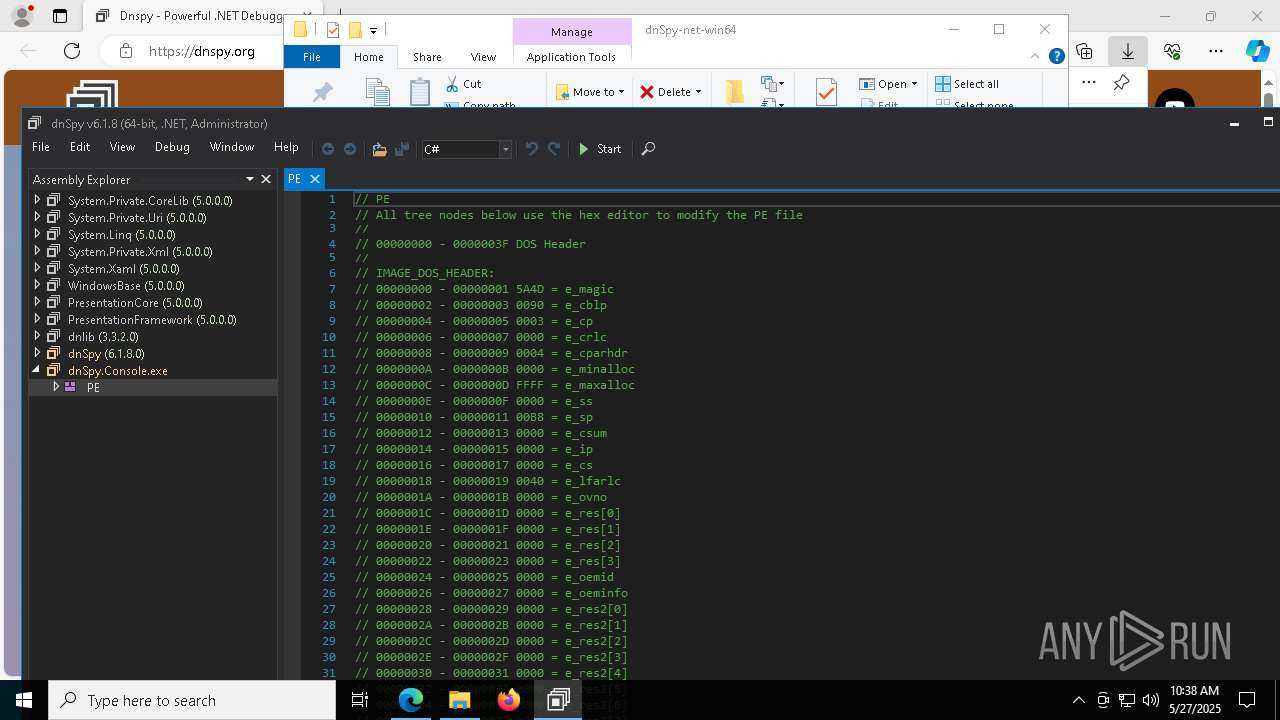This screenshot has height=720, width=1280.
Task: Expand the PresentationCore assembly node
Action: [x=37, y=302]
